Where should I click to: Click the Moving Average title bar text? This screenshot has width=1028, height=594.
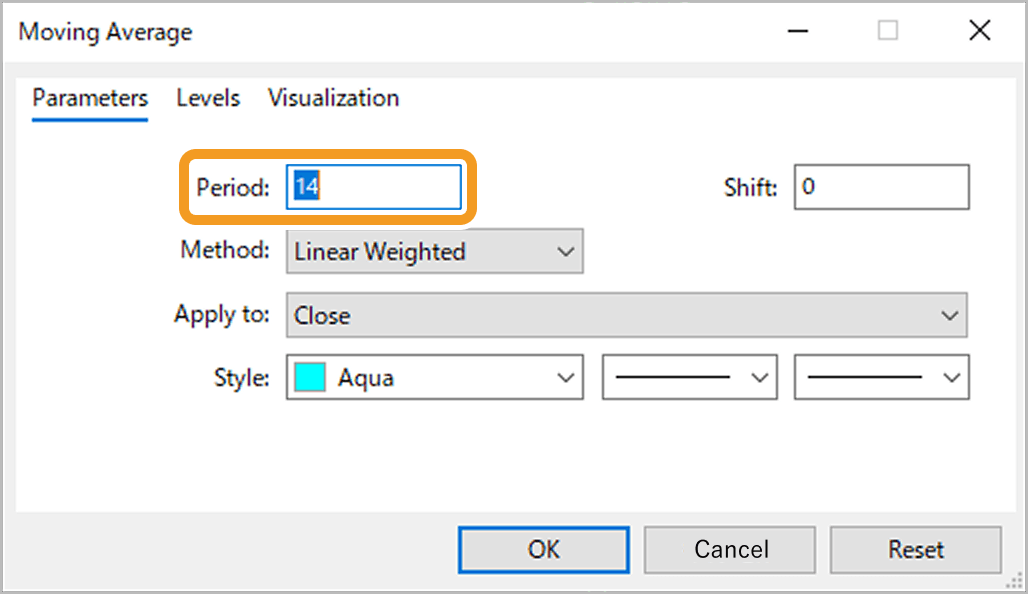pos(105,32)
